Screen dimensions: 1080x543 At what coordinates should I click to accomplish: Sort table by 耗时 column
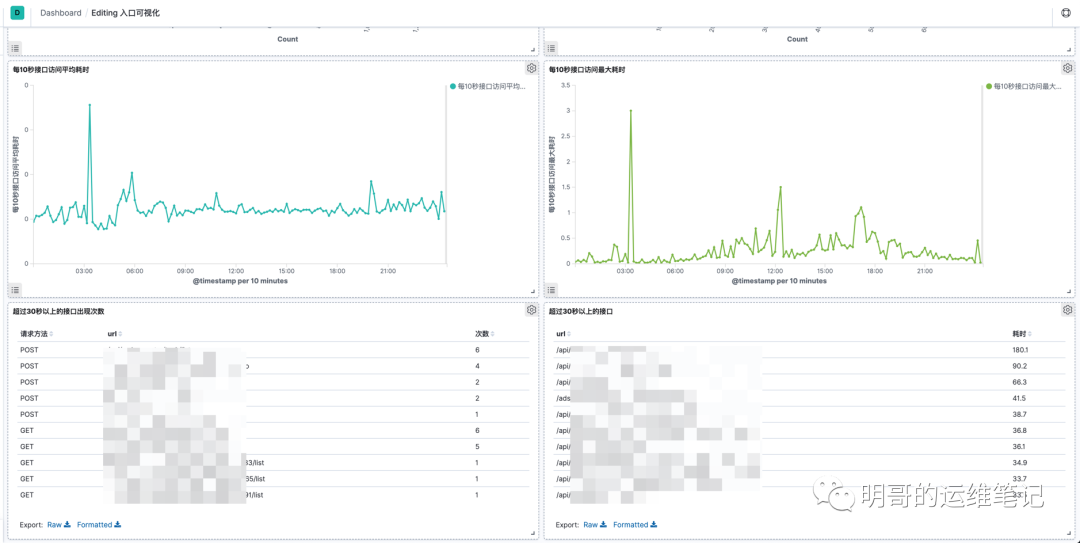tap(1021, 334)
